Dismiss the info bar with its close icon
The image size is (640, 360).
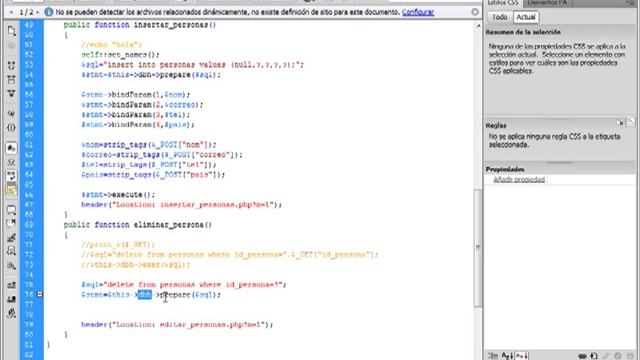[x=475, y=12]
